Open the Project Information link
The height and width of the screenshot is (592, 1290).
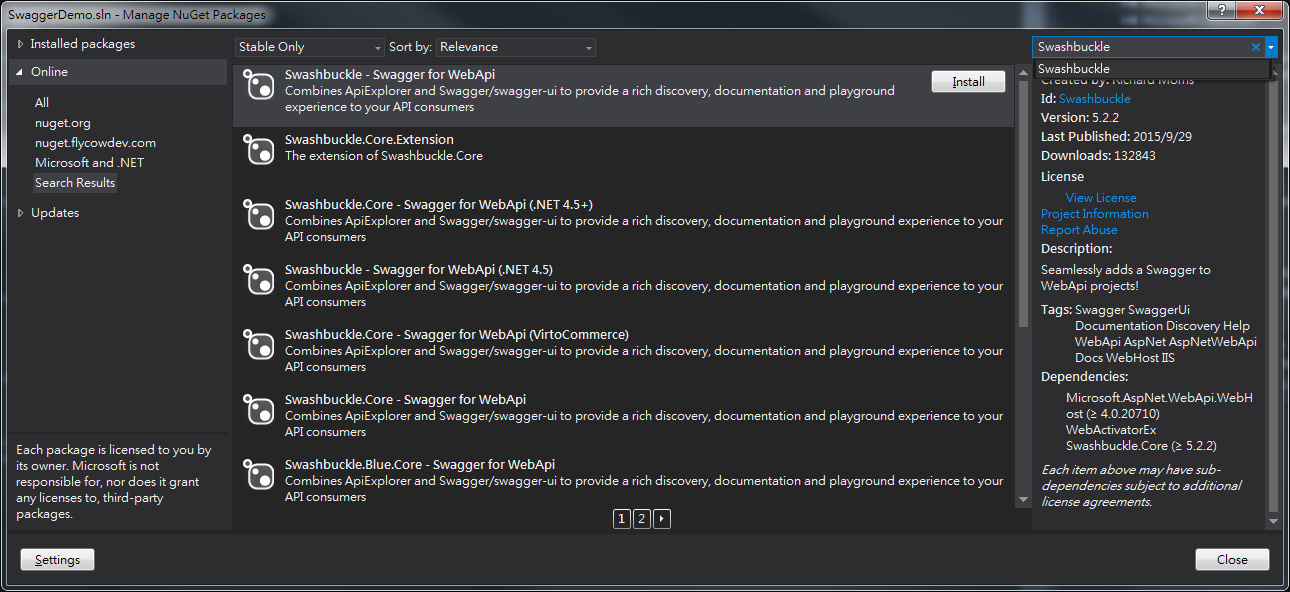[1094, 214]
